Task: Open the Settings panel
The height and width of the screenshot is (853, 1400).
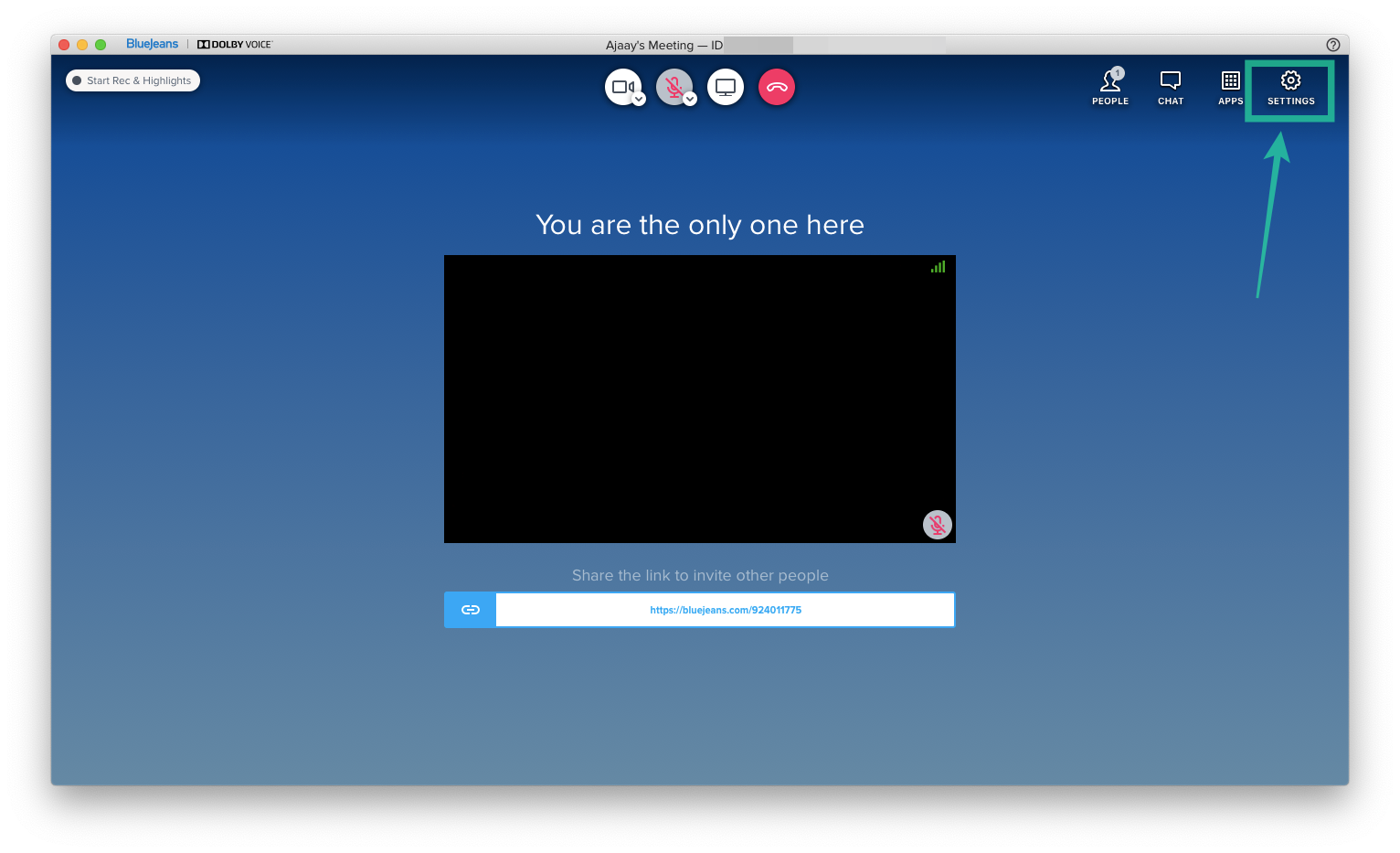Action: [x=1290, y=88]
